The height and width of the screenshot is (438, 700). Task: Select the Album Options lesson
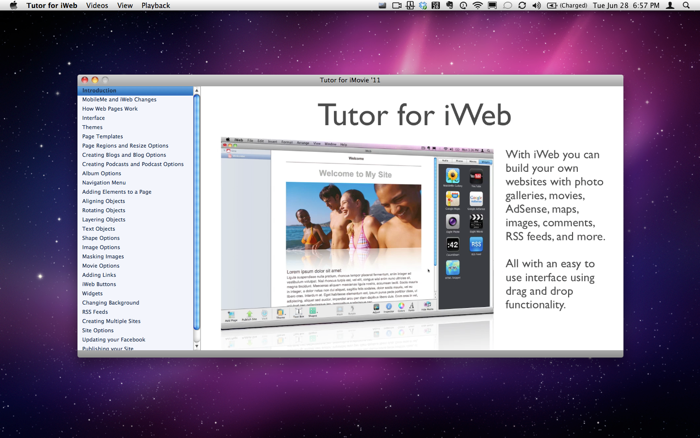[x=101, y=173]
